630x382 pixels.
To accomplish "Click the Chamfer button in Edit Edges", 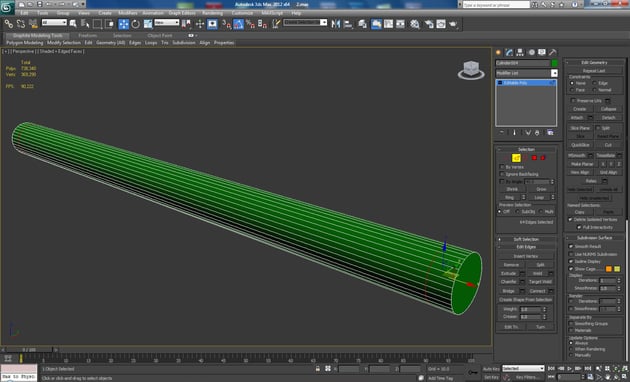I will click(x=509, y=282).
